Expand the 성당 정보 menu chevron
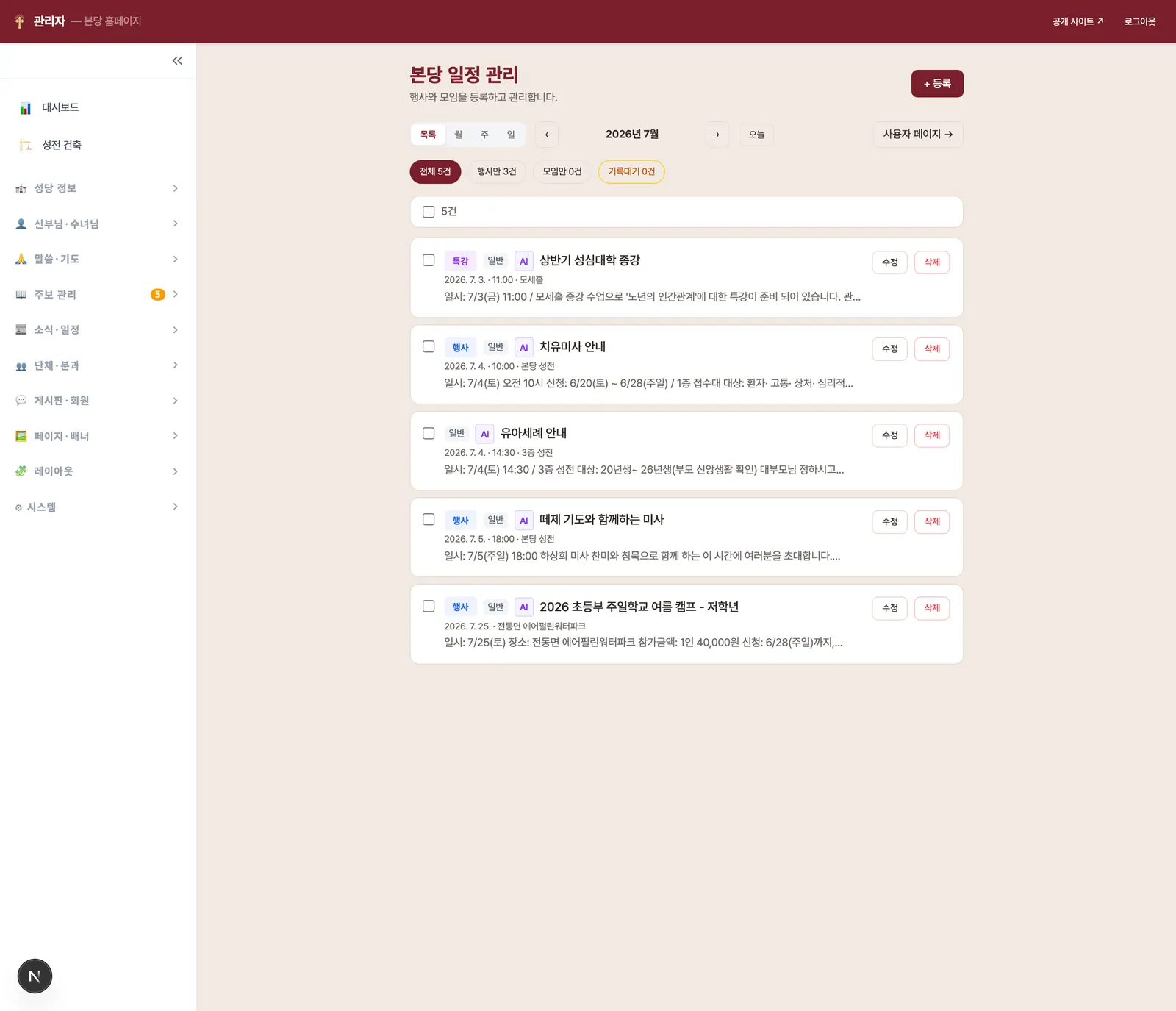The height and width of the screenshot is (1011, 1176). (175, 189)
